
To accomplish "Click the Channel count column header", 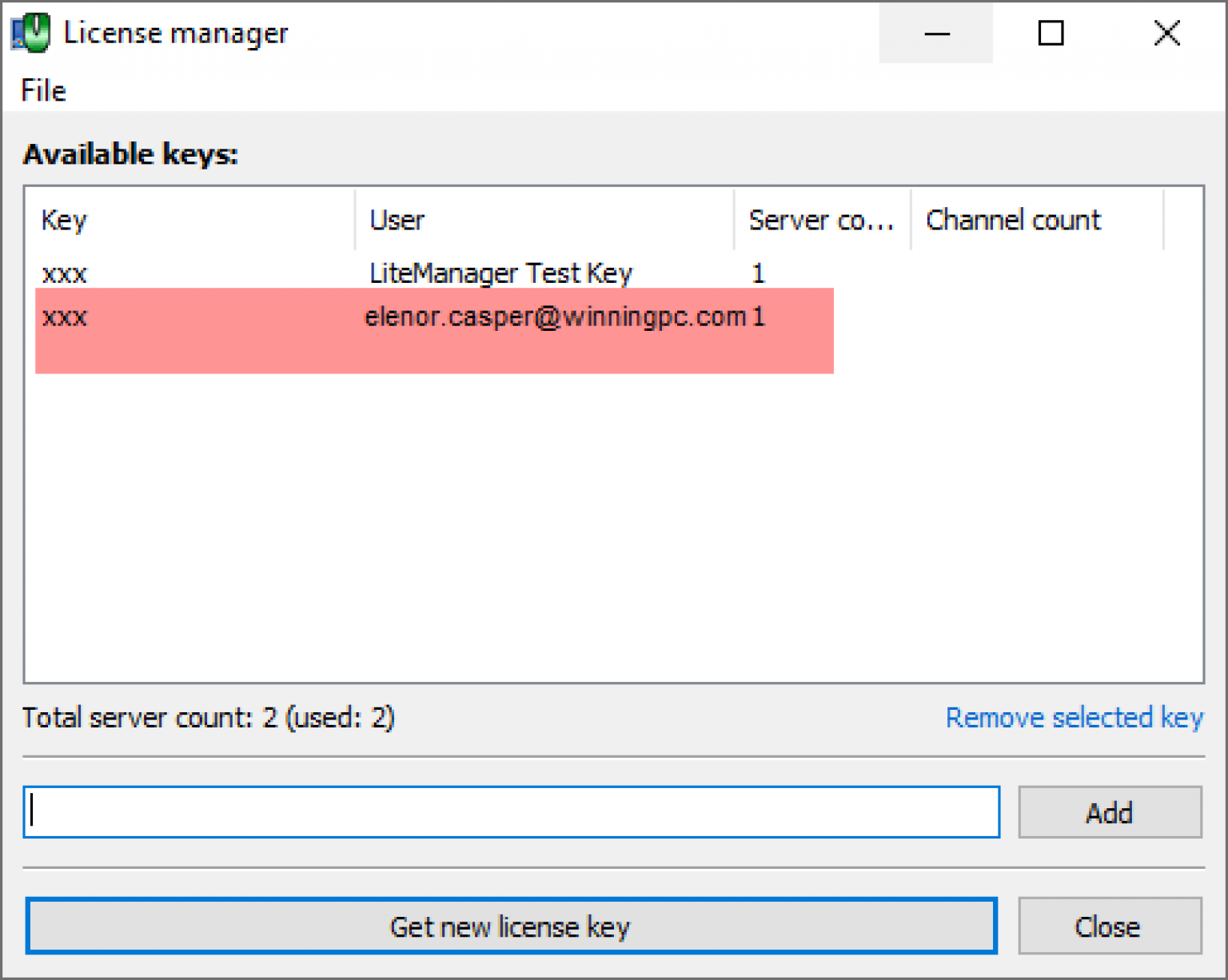I will [1013, 221].
